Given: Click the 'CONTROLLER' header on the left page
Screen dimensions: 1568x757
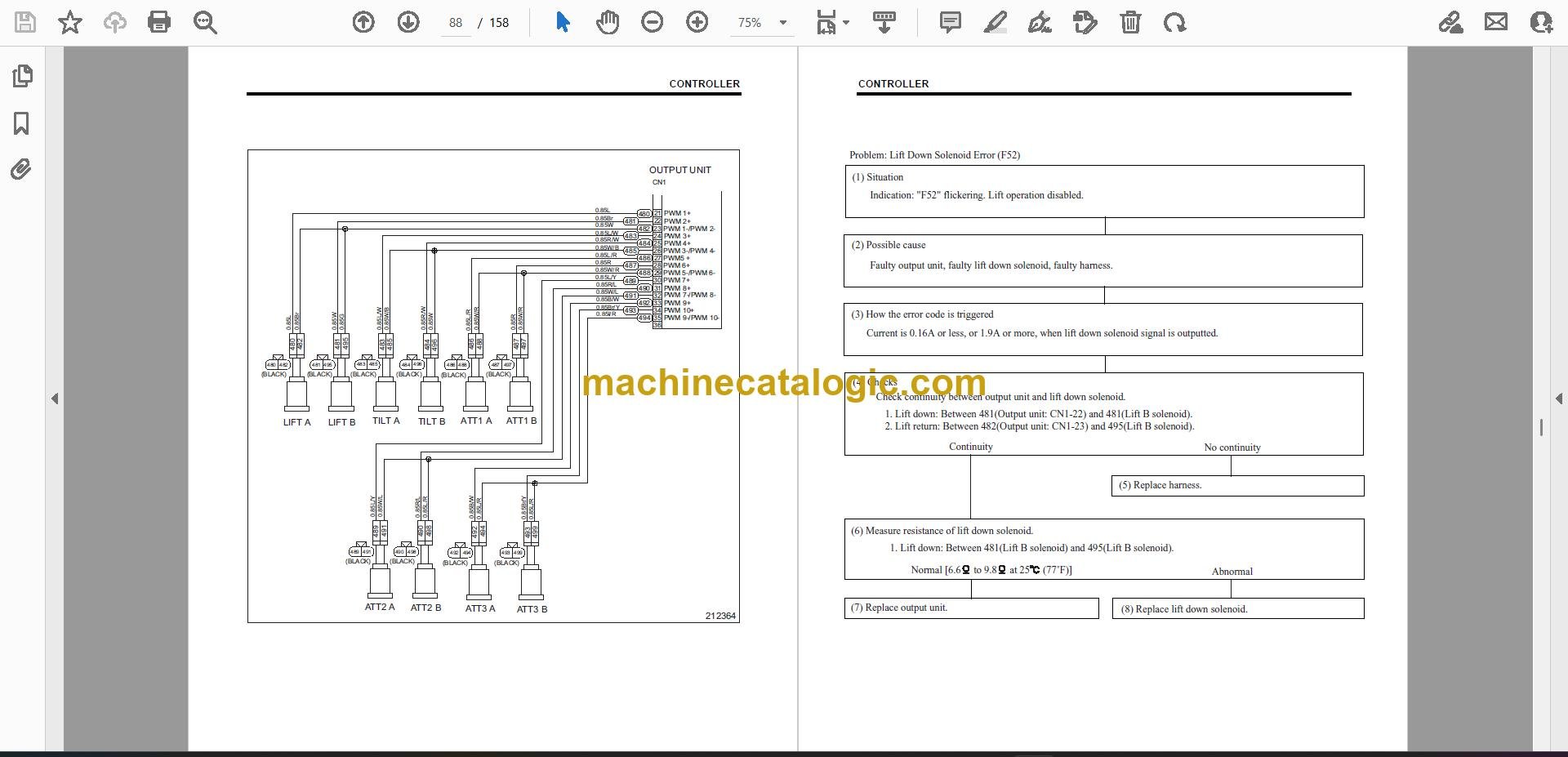Looking at the screenshot, I should click(x=704, y=84).
